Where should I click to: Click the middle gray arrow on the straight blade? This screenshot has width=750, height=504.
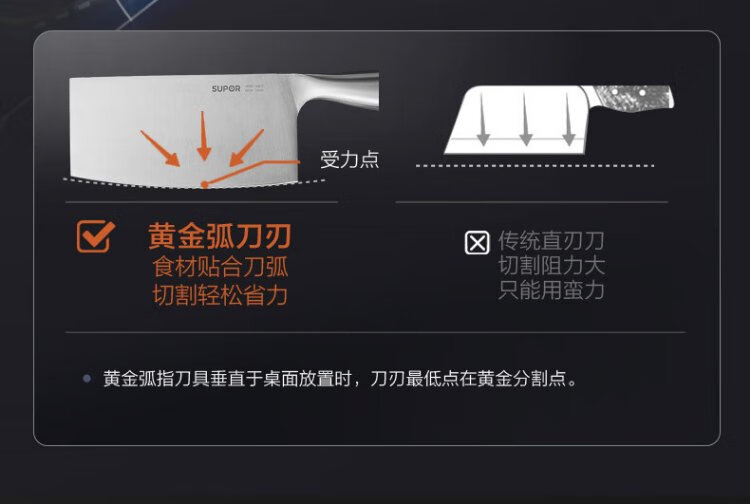click(525, 119)
